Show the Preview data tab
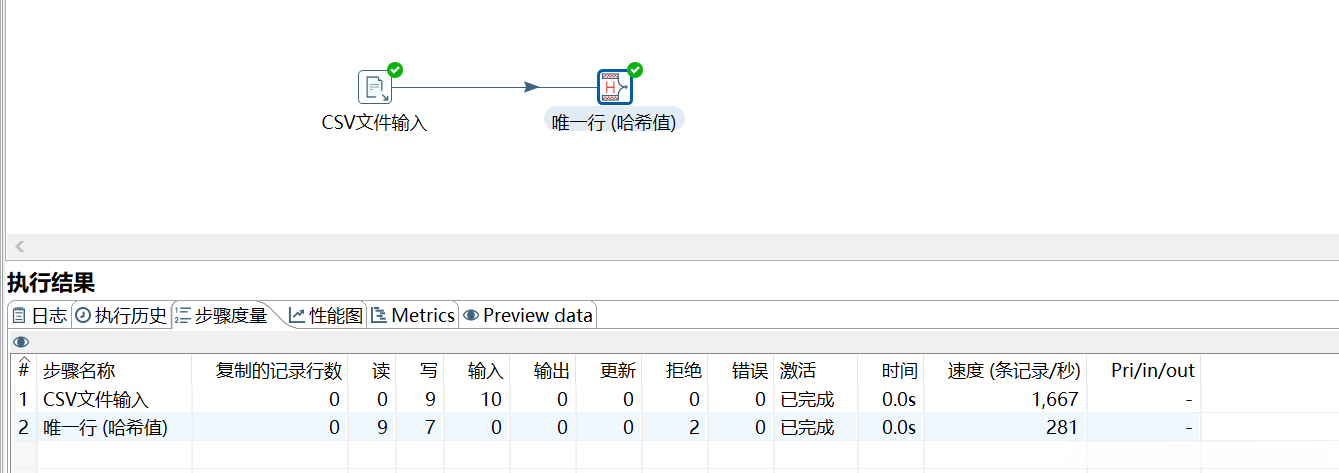1339x473 pixels. coord(528,316)
